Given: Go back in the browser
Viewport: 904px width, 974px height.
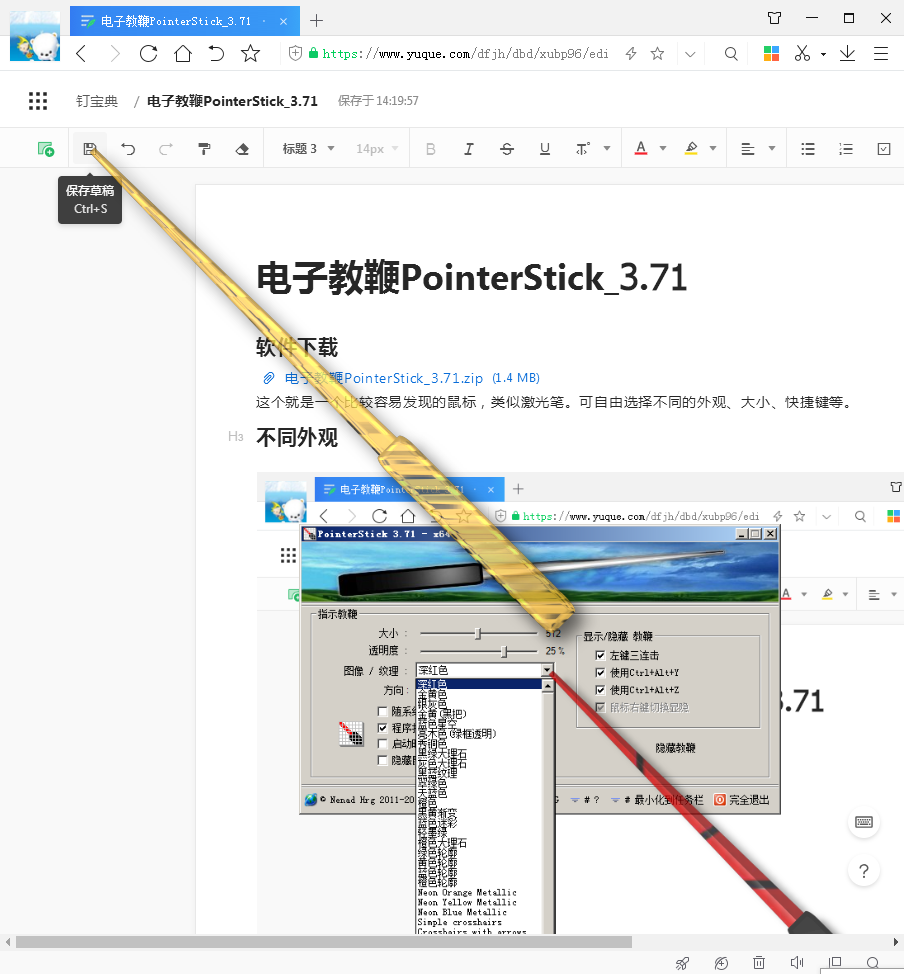Looking at the screenshot, I should point(81,53).
